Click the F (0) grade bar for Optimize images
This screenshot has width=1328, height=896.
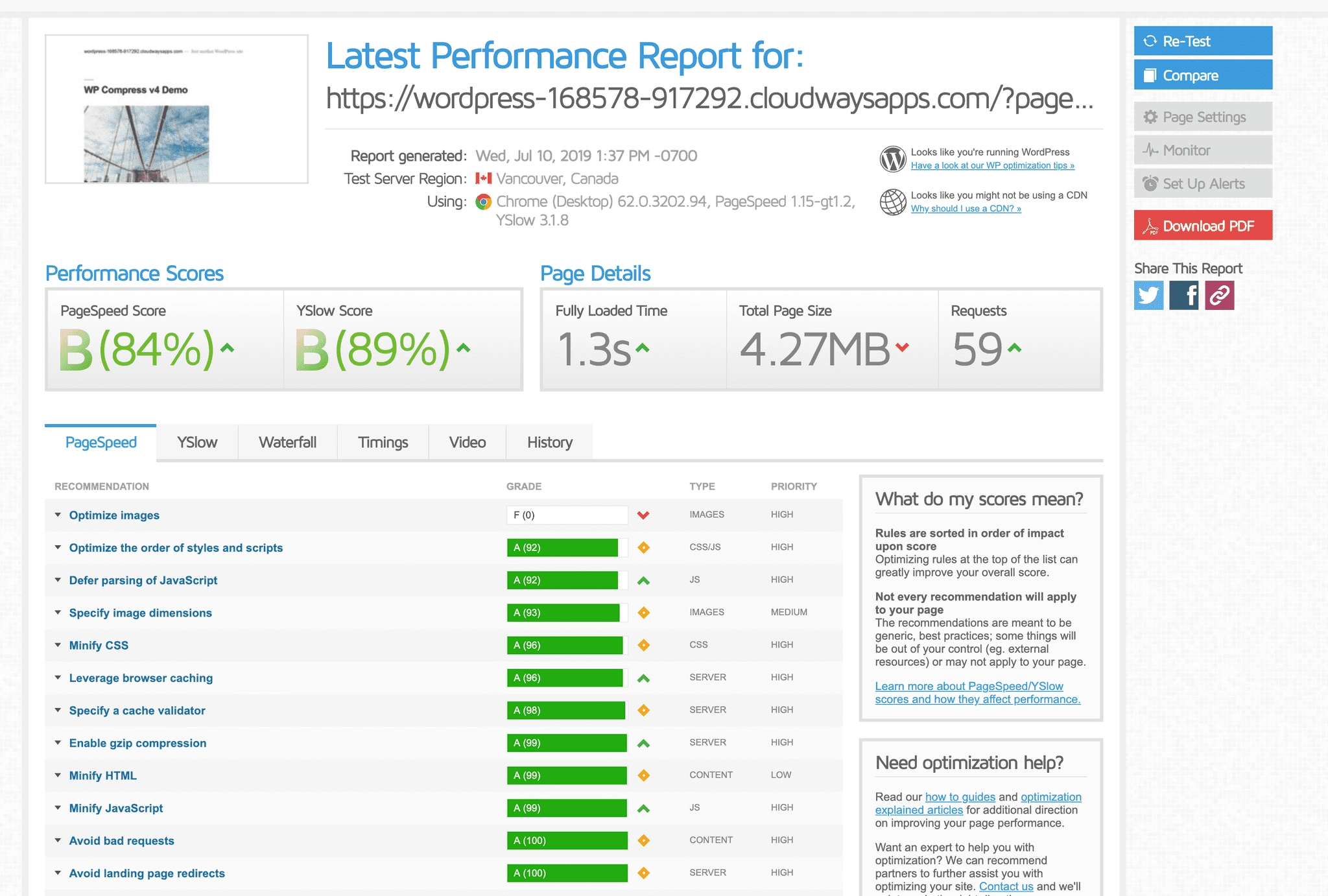point(567,515)
